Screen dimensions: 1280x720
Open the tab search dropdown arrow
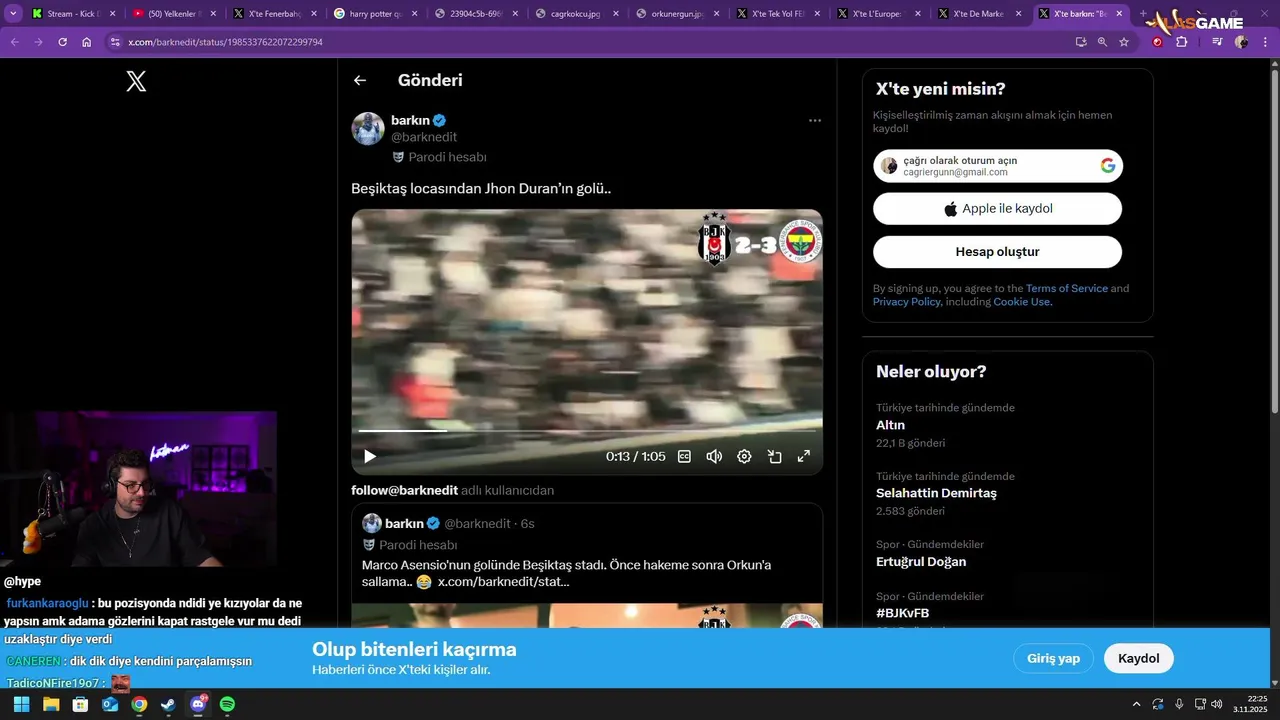13,14
